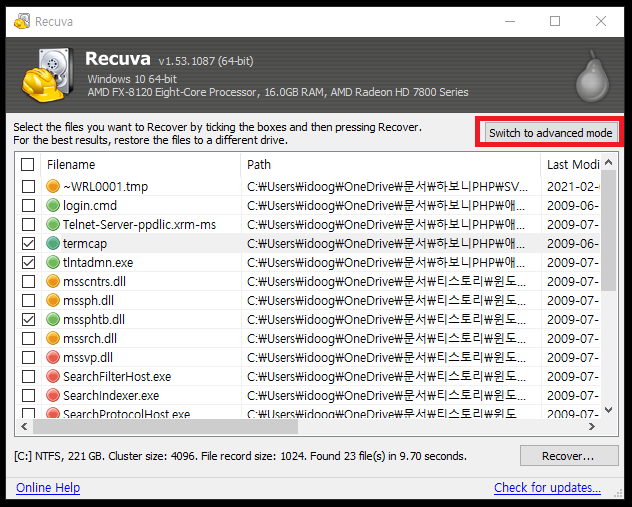The width and height of the screenshot is (632, 507).
Task: Click Switch to advanced mode button
Action: pyautogui.click(x=551, y=133)
